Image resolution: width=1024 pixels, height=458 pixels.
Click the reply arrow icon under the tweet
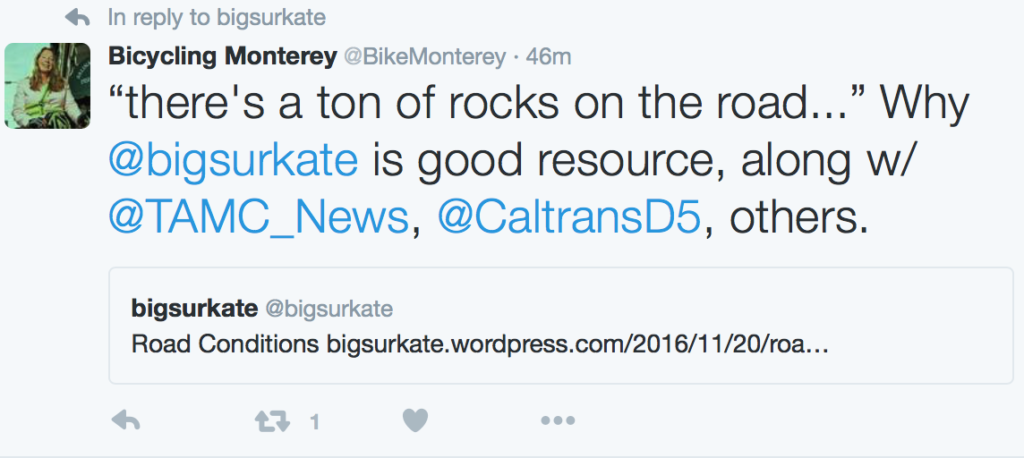point(125,421)
